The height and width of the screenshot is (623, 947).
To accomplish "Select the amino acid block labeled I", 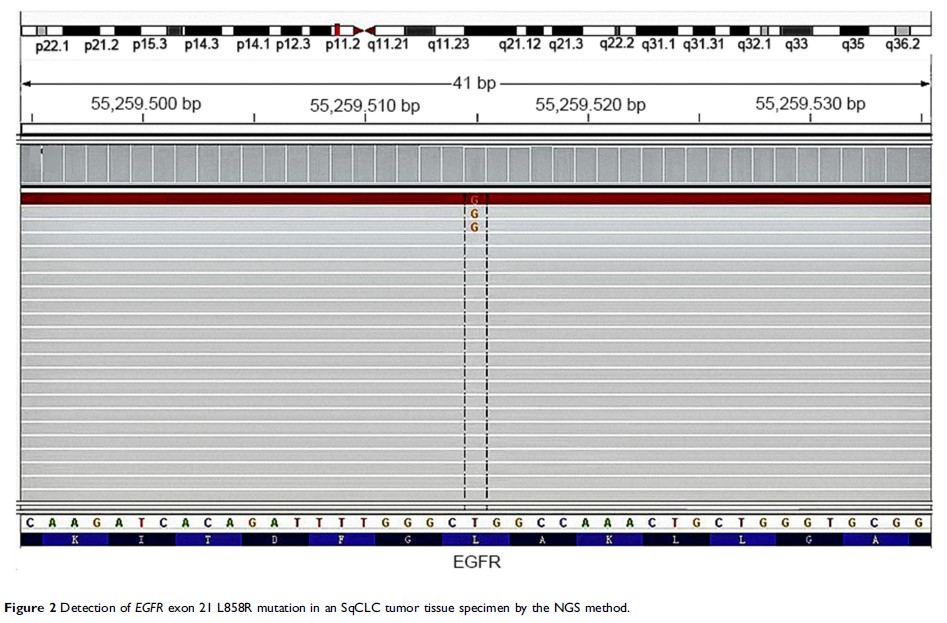I will (141, 540).
